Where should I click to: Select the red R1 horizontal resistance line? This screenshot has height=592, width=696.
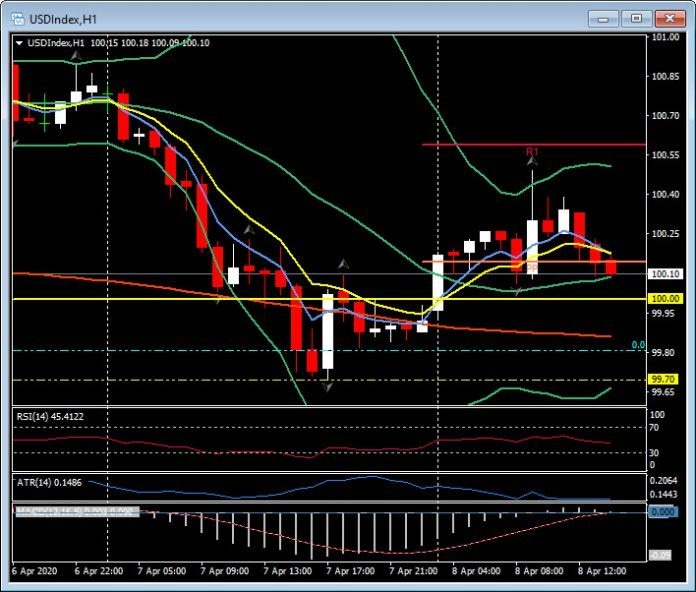coord(534,144)
